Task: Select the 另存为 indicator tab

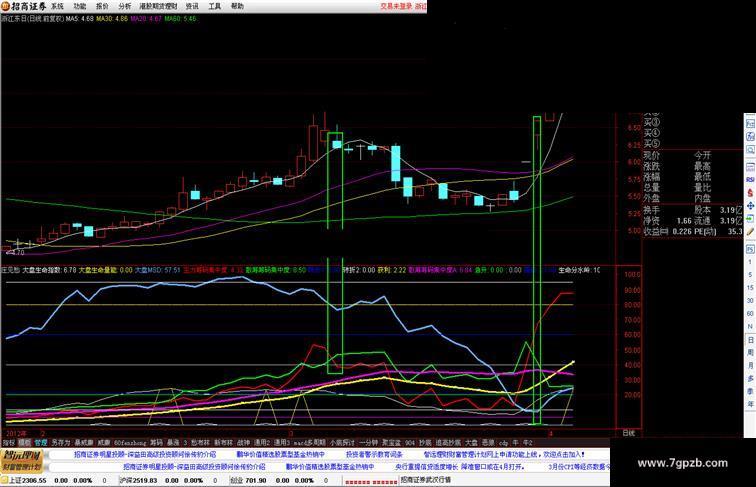Action: tap(61, 442)
